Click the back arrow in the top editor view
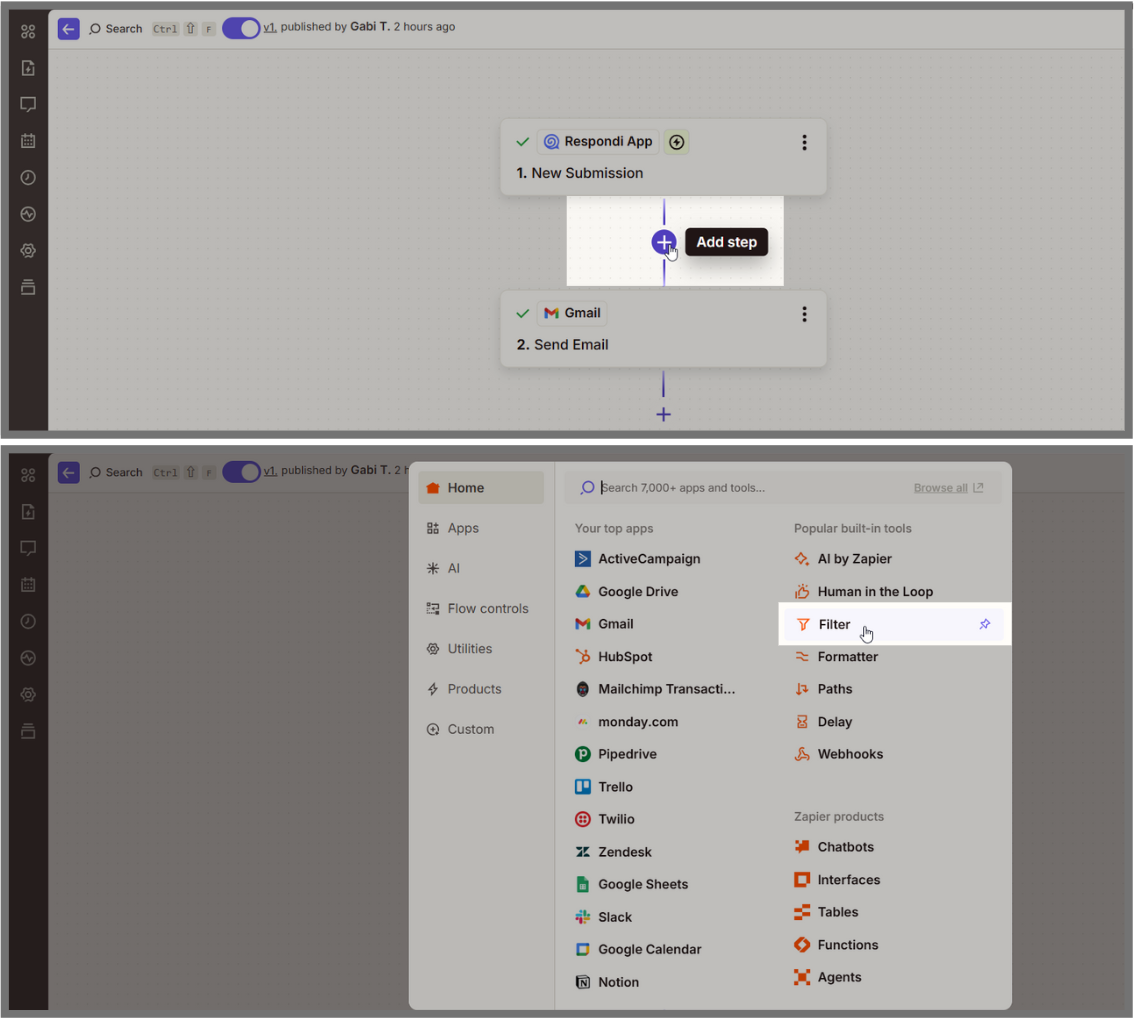The image size is (1134, 1019). [x=69, y=29]
